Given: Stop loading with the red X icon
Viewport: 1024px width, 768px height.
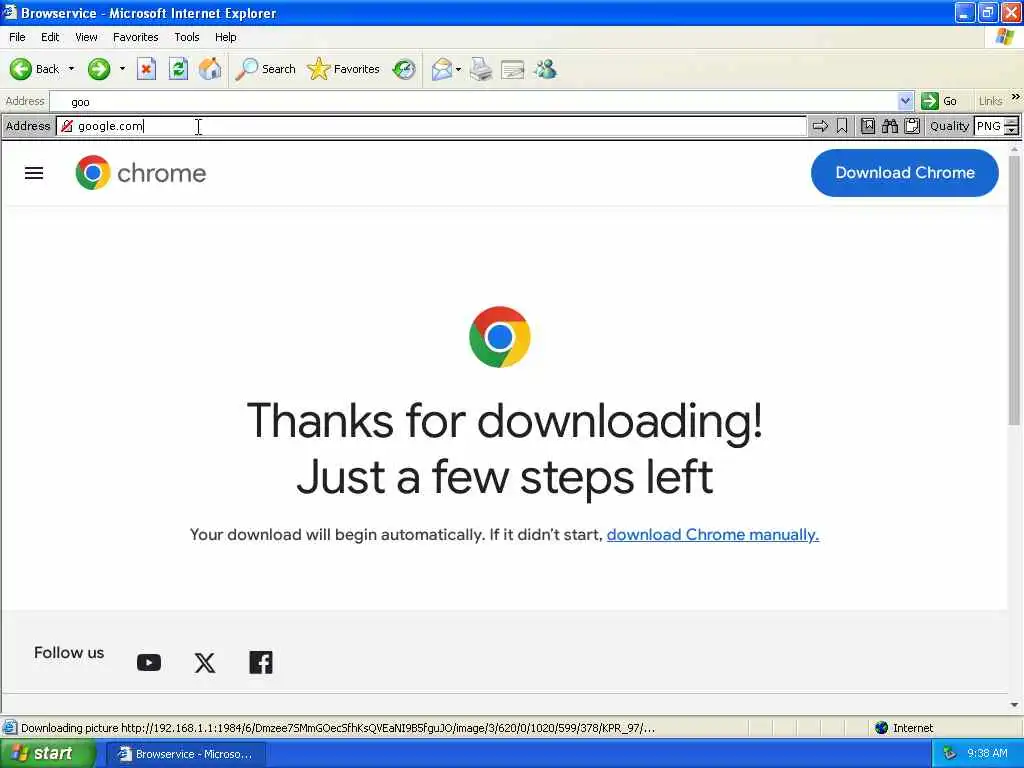Looking at the screenshot, I should (x=146, y=69).
